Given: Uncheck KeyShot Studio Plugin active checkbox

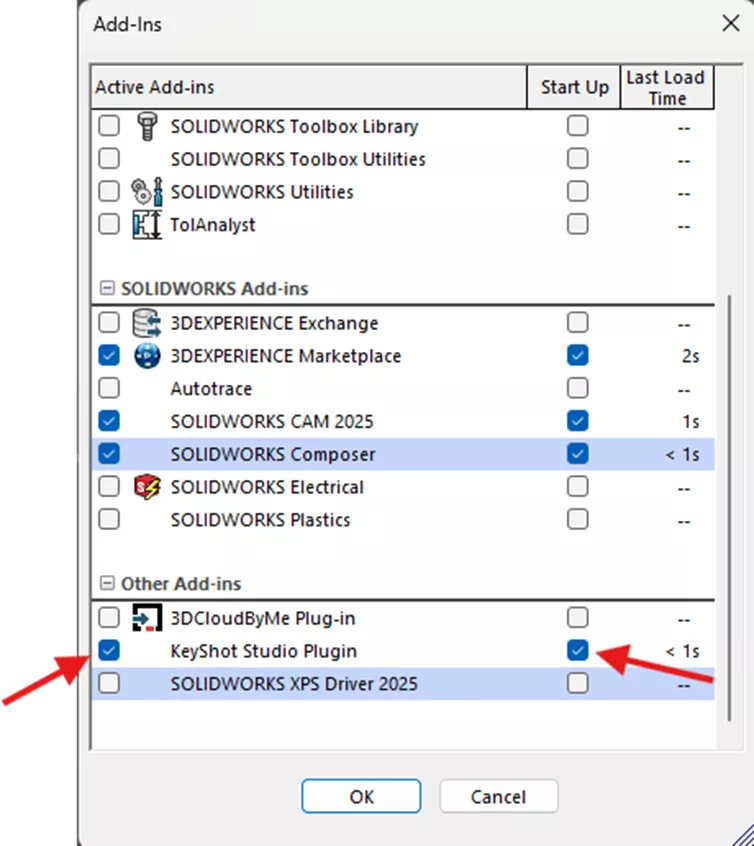Looking at the screenshot, I should point(109,651).
